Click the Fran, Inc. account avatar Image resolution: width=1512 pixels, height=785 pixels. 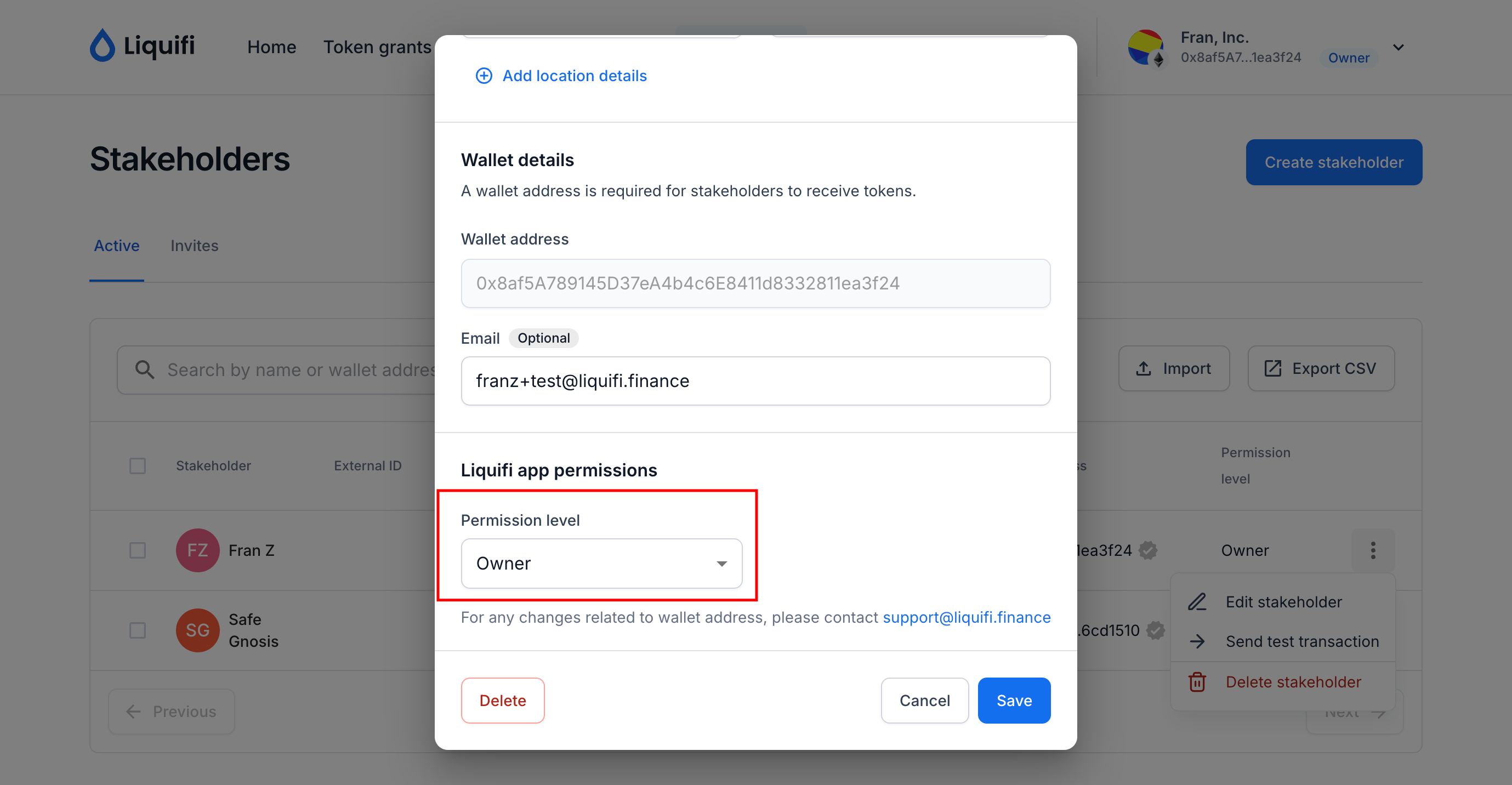tap(1145, 48)
